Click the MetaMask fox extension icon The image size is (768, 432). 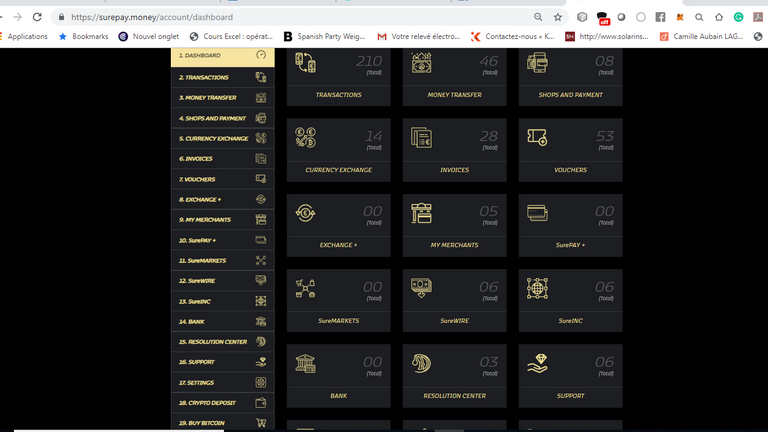680,17
